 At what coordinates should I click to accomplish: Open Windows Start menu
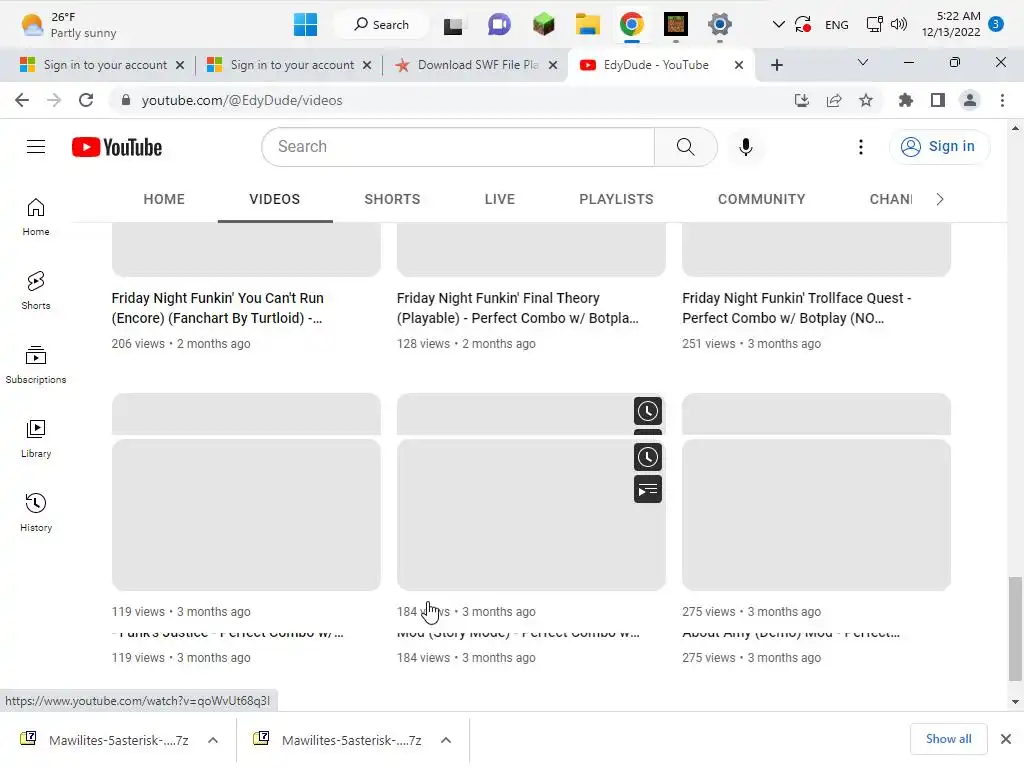(305, 25)
